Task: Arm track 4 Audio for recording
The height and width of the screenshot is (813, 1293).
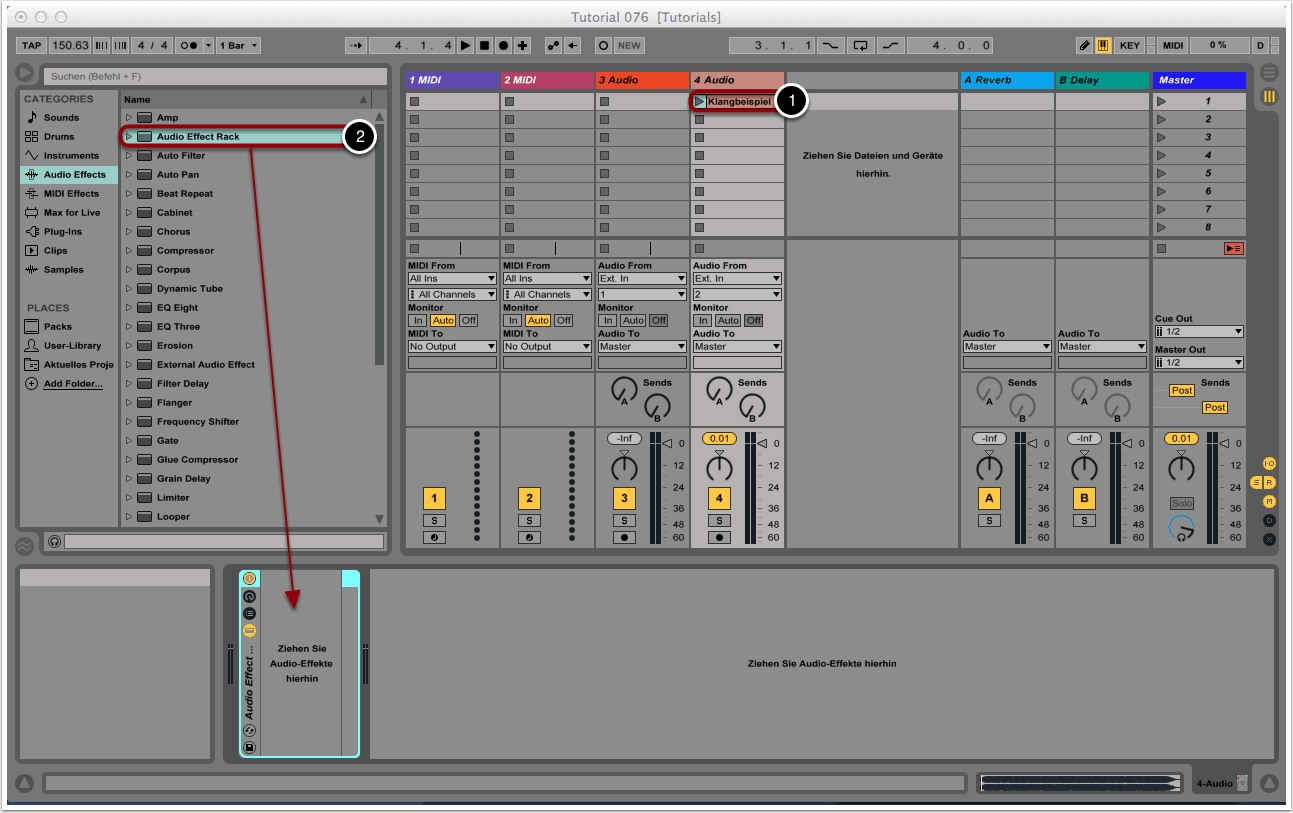Action: point(719,537)
